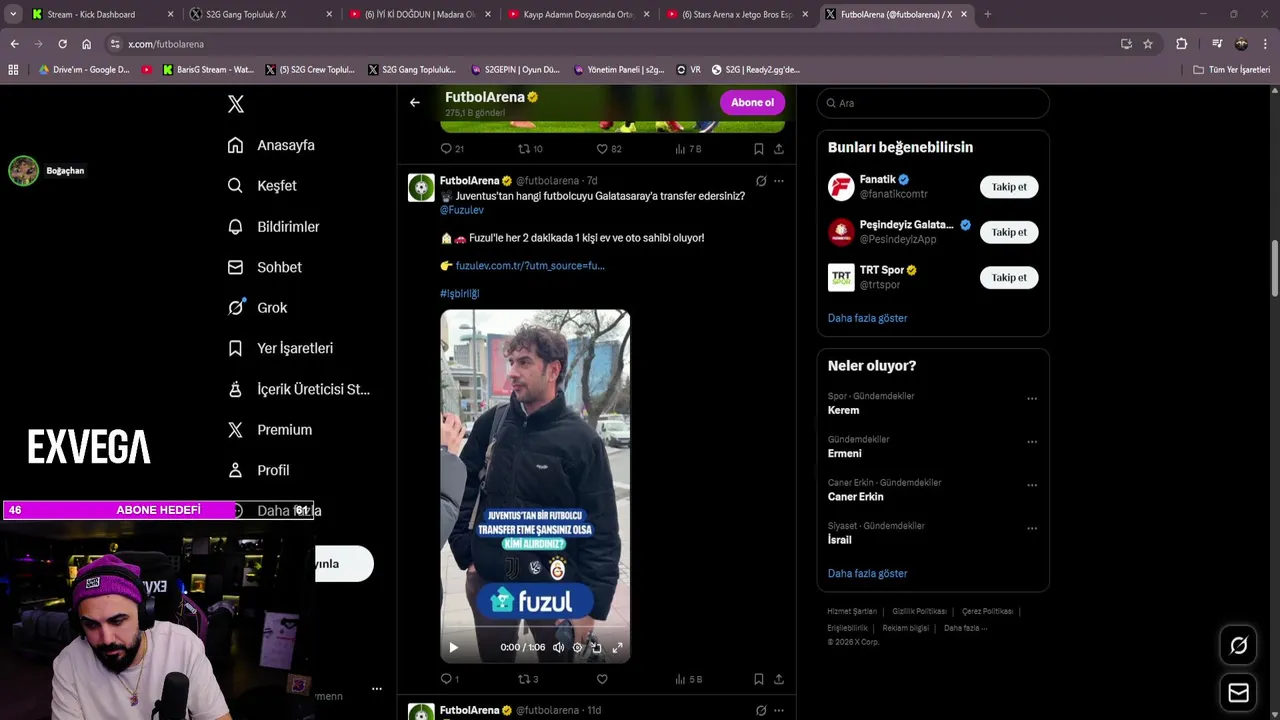
Task: Share the video post
Action: (x=779, y=679)
